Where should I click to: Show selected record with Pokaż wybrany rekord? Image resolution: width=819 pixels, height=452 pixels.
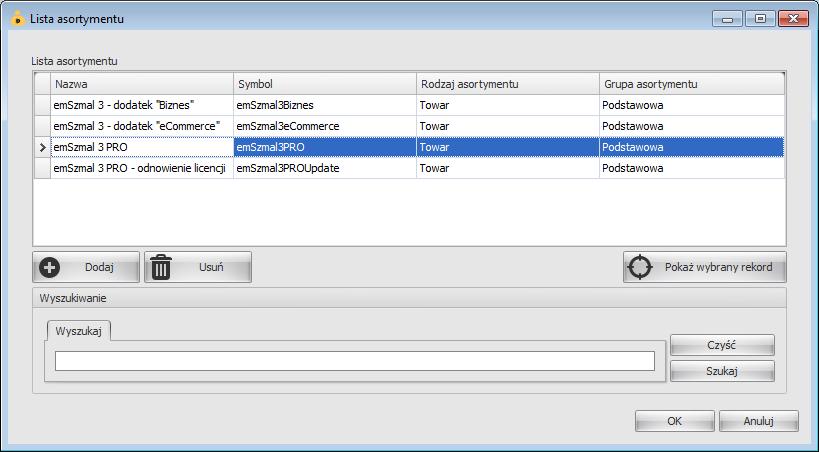pos(705,267)
